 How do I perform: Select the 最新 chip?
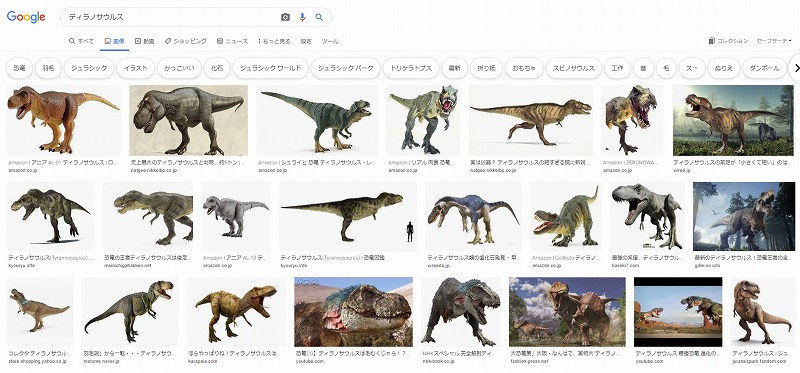point(454,68)
